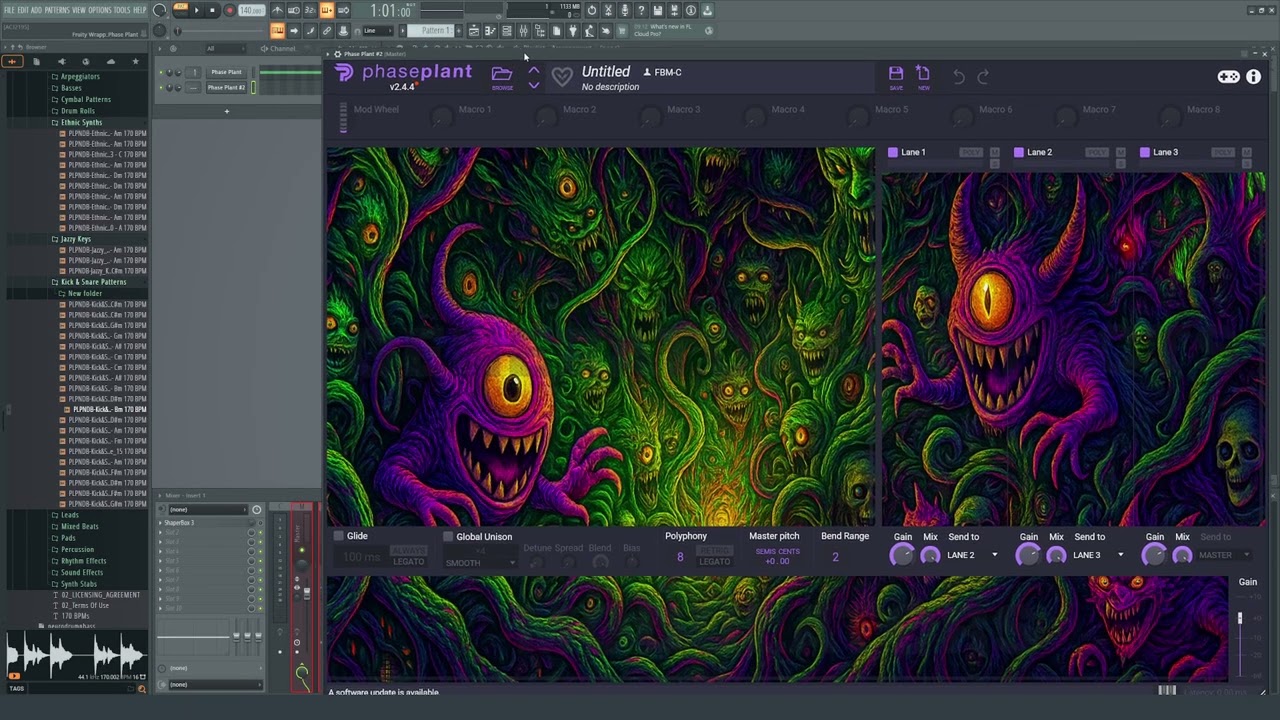
Task: Click the Lane 1 Gain knob
Action: 902,556
